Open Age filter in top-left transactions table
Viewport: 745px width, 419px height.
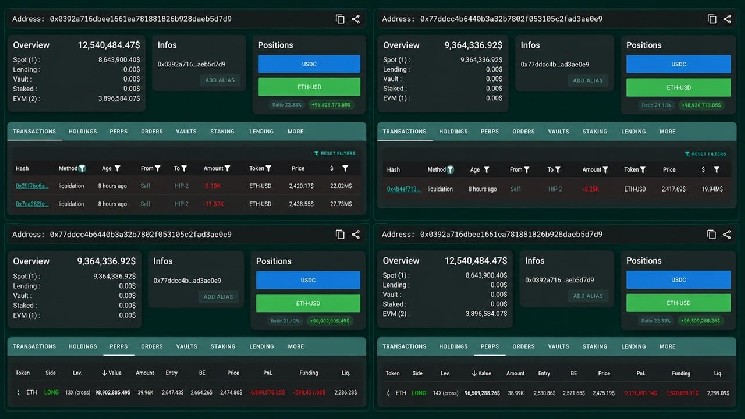click(117, 169)
